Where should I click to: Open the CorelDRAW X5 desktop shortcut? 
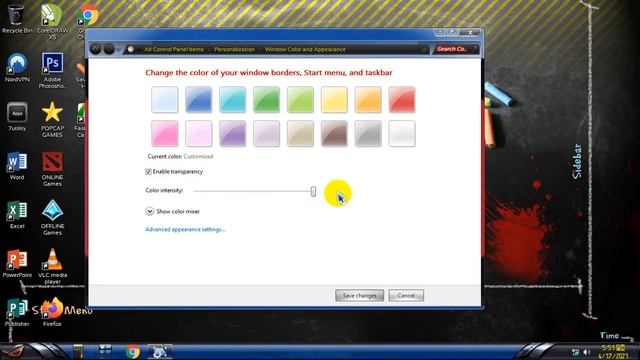(52, 21)
